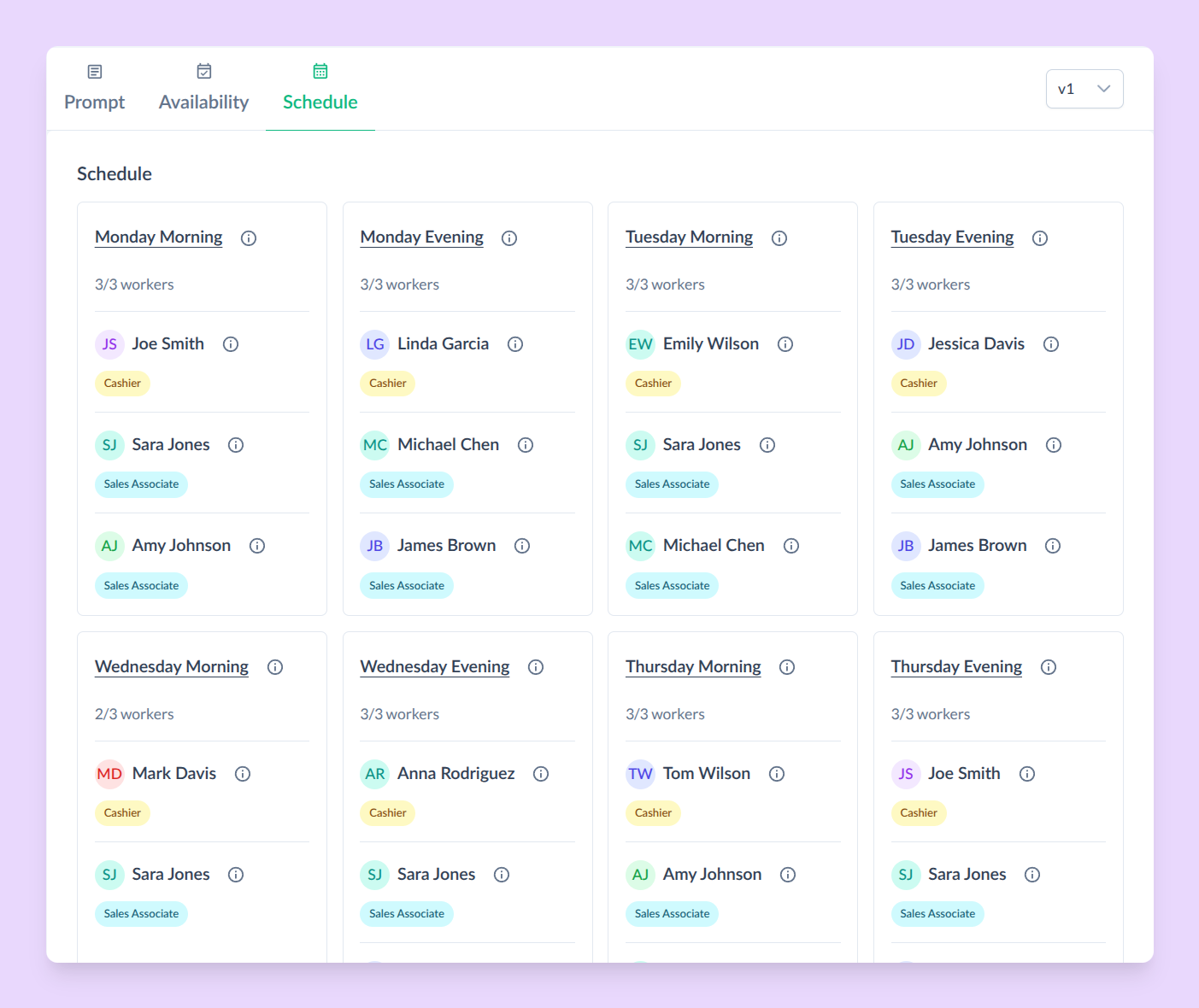This screenshot has width=1199, height=1008.
Task: Click the JD avatar for Jessica Davis
Action: point(906,344)
